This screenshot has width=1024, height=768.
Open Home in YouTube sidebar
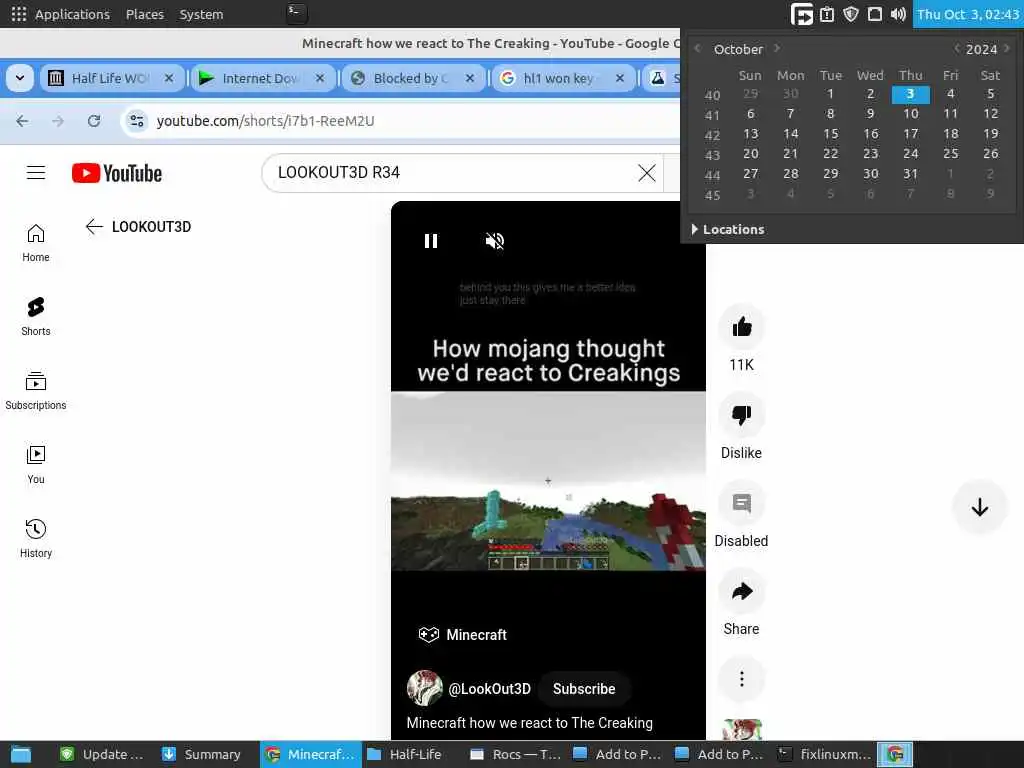[36, 243]
